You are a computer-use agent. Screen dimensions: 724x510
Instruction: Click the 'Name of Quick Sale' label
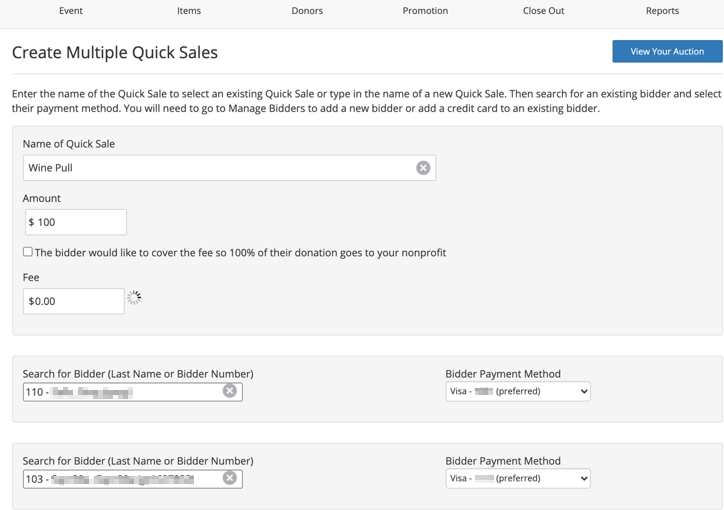pos(69,144)
